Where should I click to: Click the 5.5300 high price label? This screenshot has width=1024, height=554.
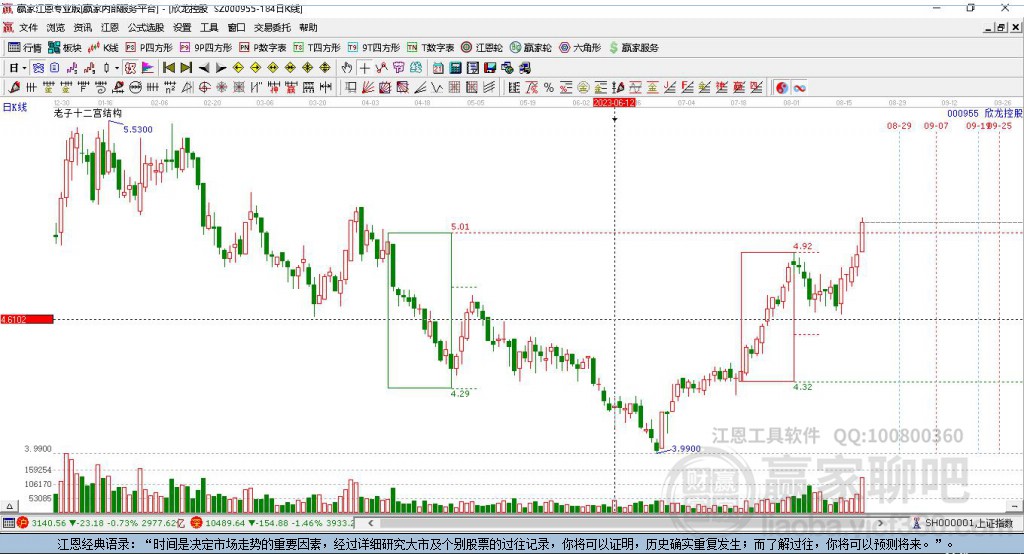coord(138,129)
